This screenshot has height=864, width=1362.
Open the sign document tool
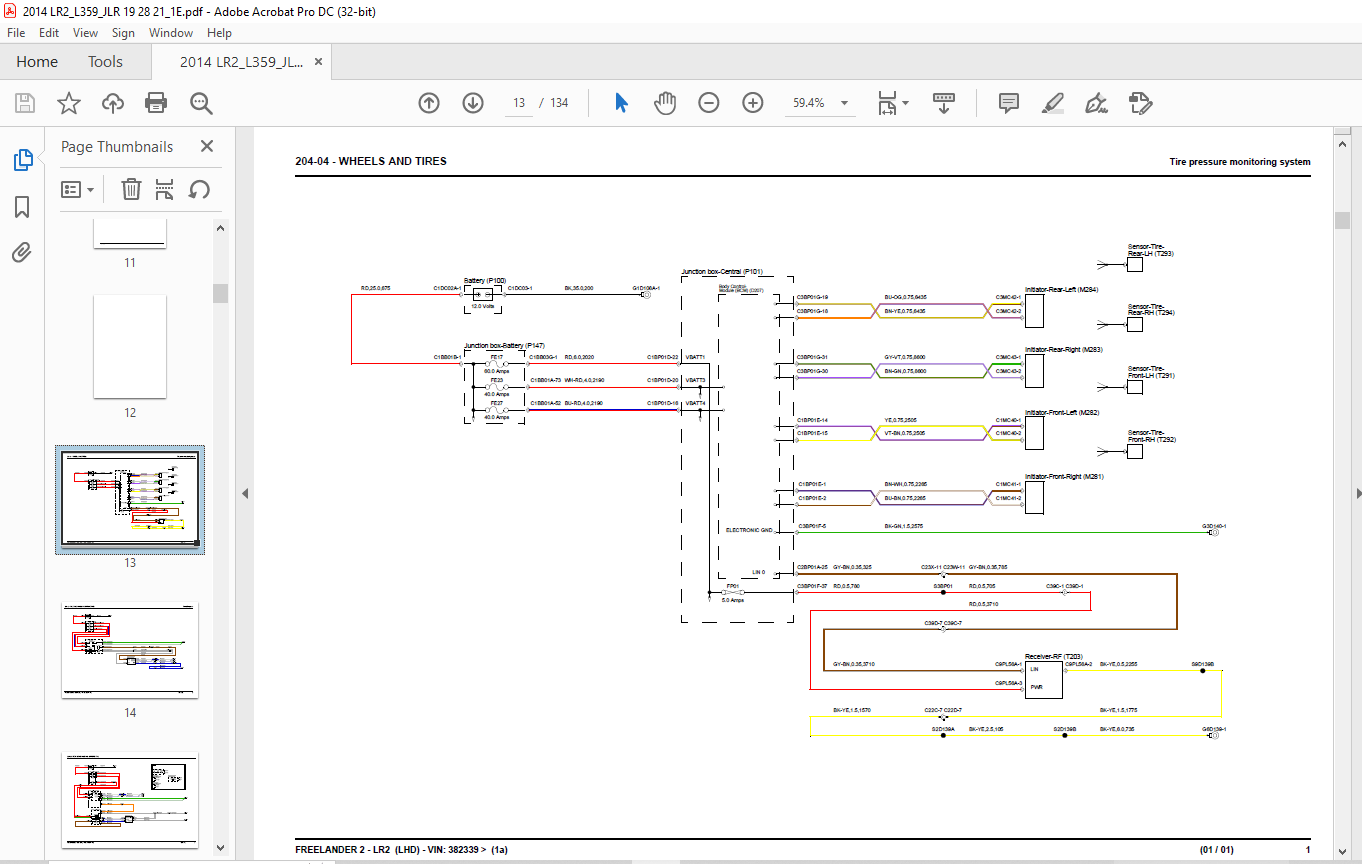[x=1096, y=103]
